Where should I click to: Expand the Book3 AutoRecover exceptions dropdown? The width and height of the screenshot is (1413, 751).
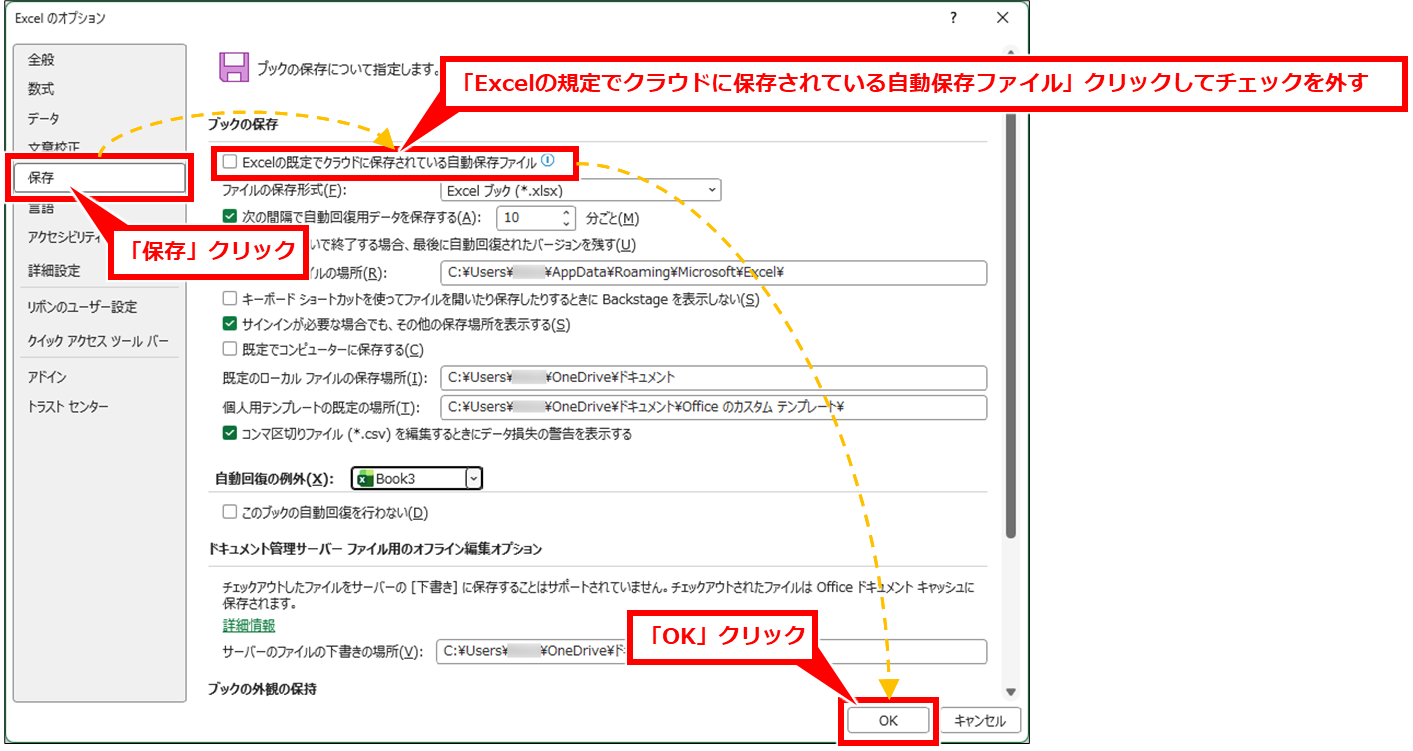tap(473, 479)
